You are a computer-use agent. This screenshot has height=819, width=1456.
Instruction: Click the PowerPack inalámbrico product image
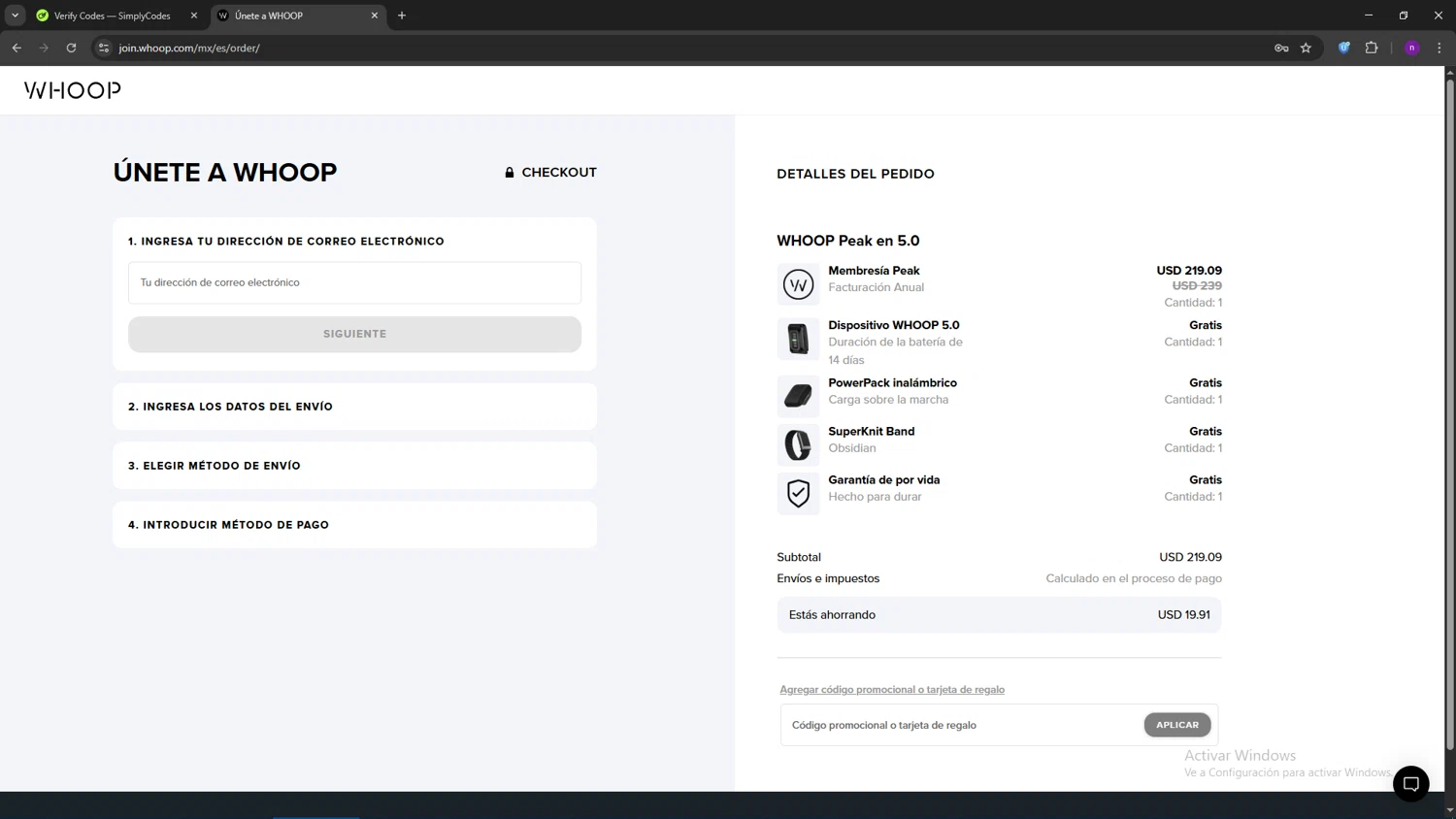click(x=798, y=396)
